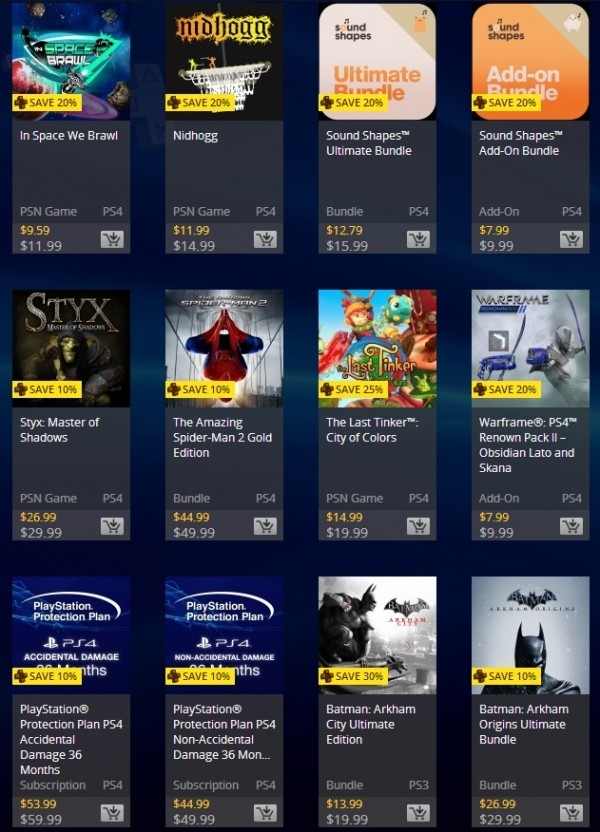Viewport: 600px width, 832px height.
Task: Open the Styx: Master of Shadows cover art
Action: point(71,349)
